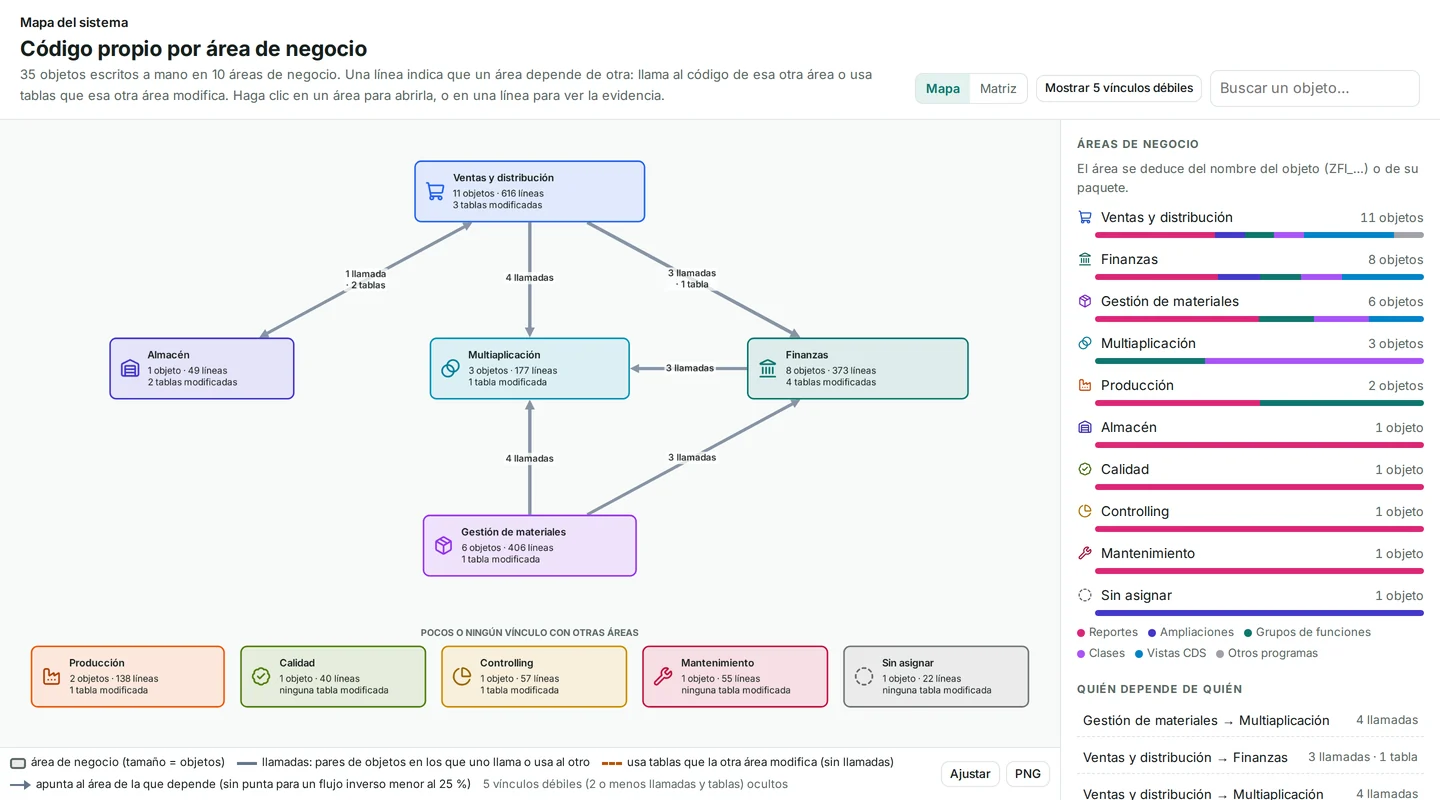Click the '3 llamadas' label between Multiaplicación and Finanzas
Viewport: 1440px width, 800px height.
click(x=690, y=368)
